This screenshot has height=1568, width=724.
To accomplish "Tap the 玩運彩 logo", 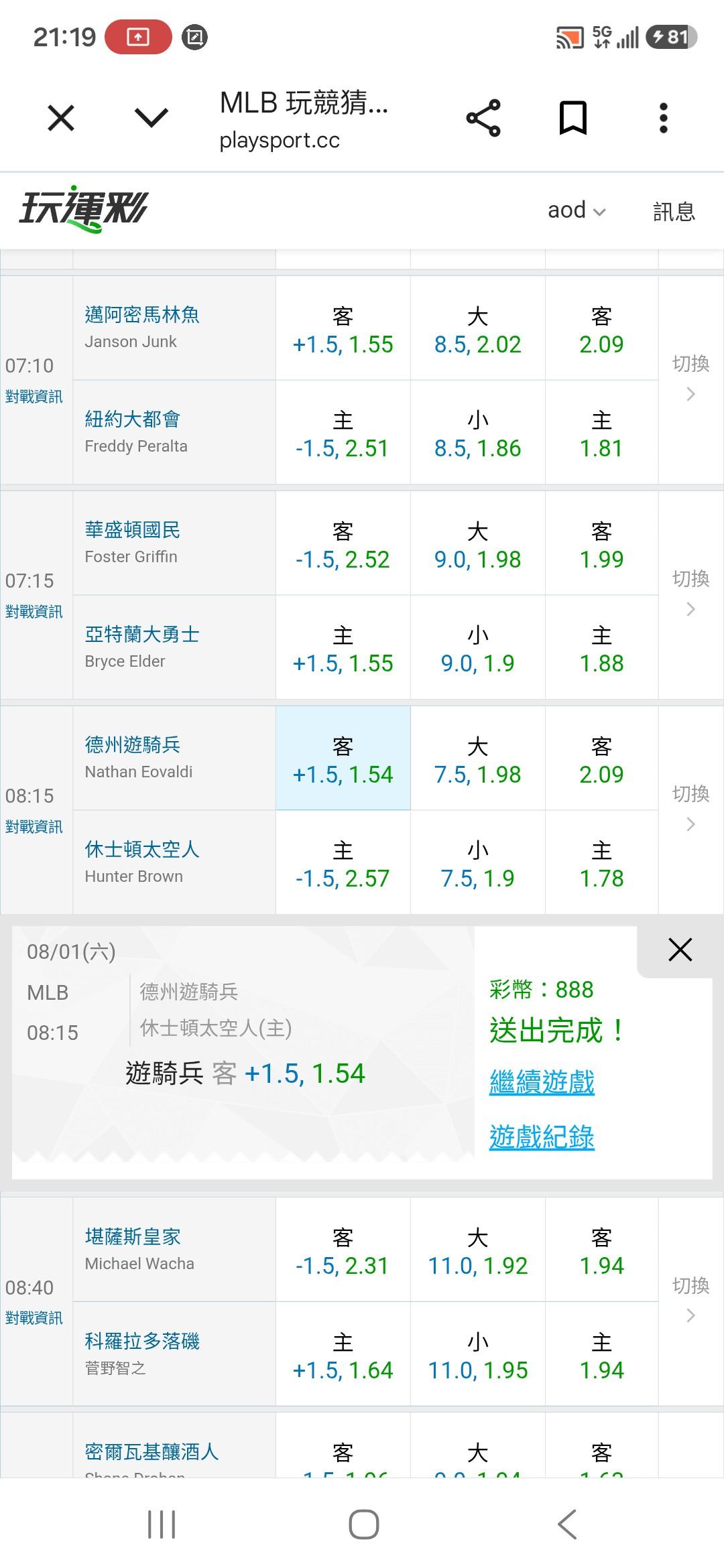I will coord(84,210).
